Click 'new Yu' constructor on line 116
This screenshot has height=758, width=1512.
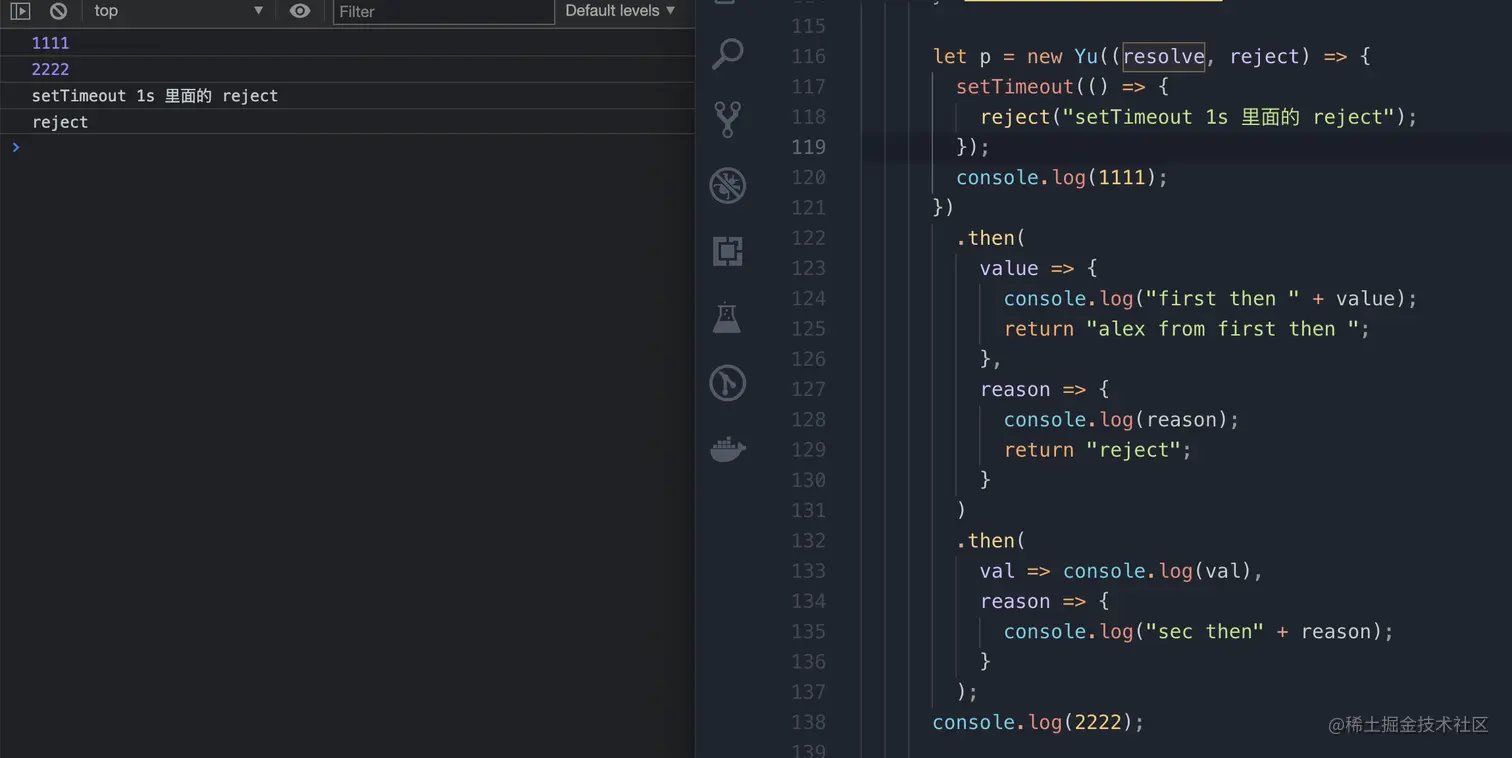(1062, 57)
